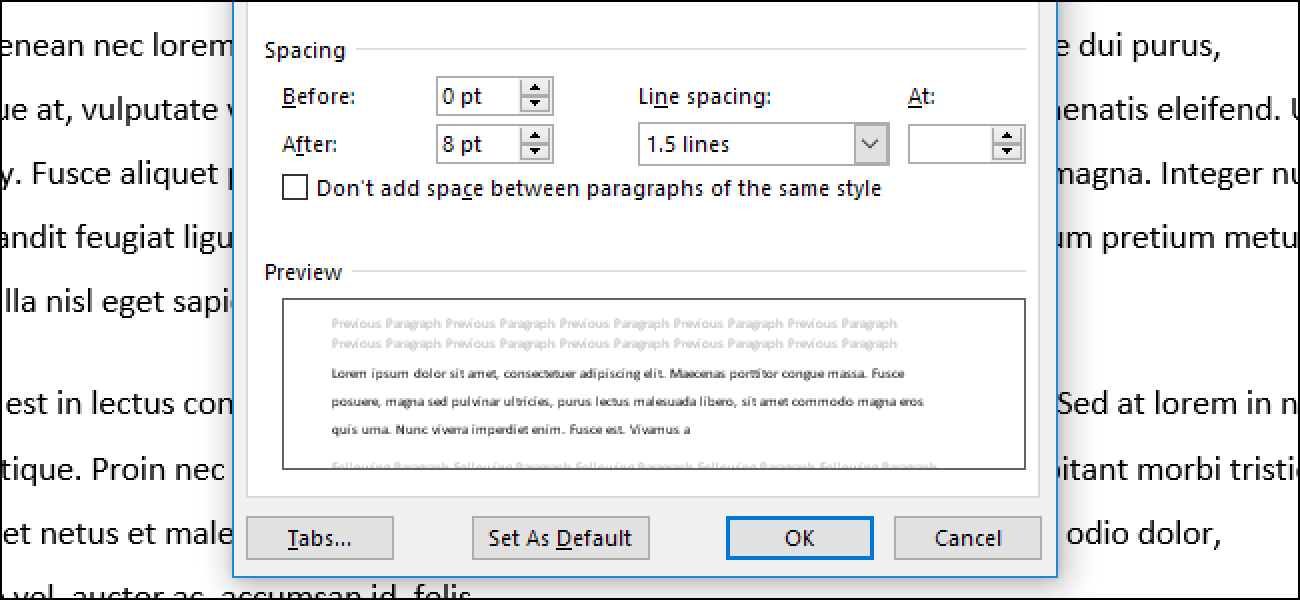Click the Before '0 pt' input field

point(480,96)
